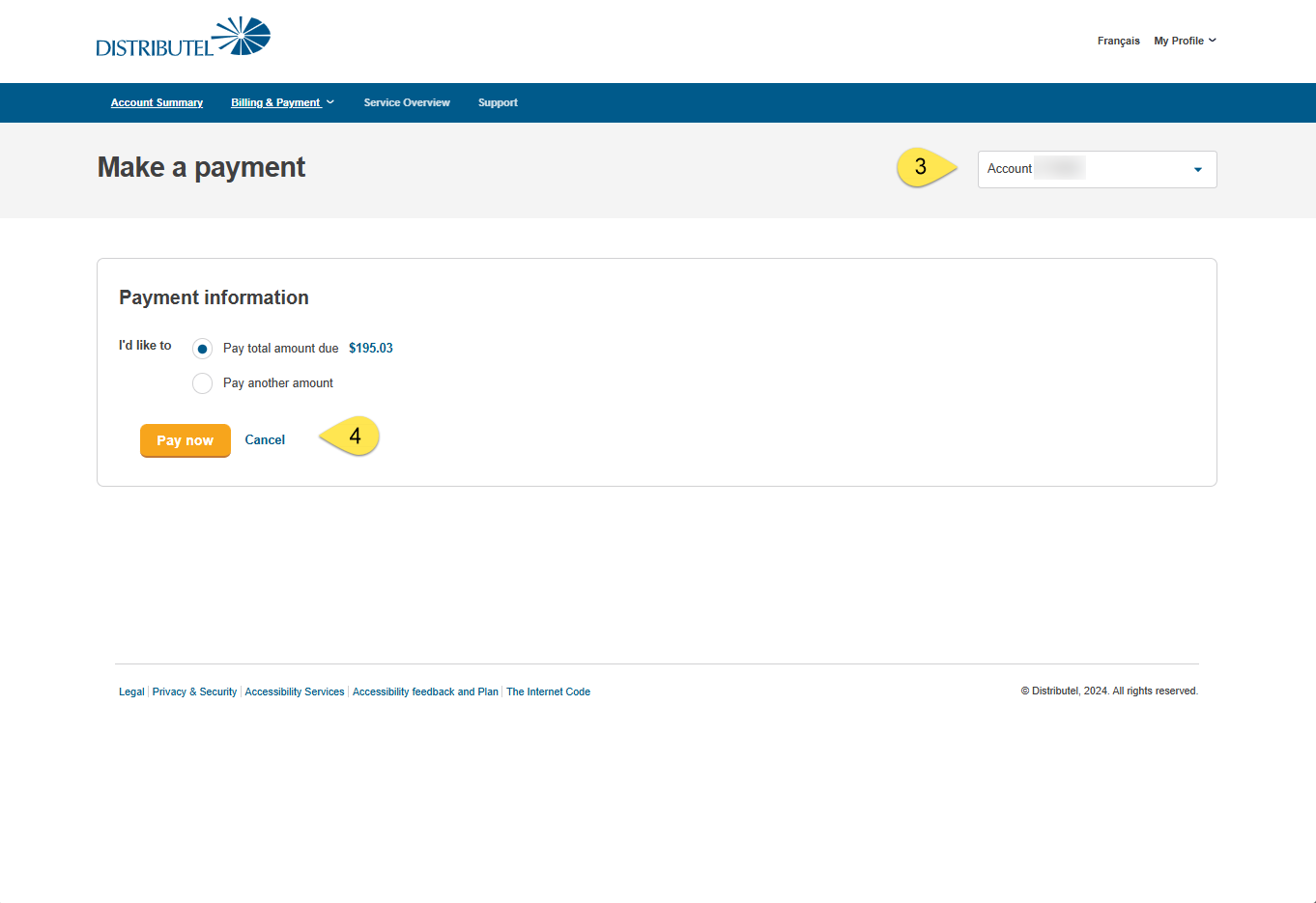Click the yellow step 4 callout marker
The width and height of the screenshot is (1316, 903).
pyautogui.click(x=353, y=437)
